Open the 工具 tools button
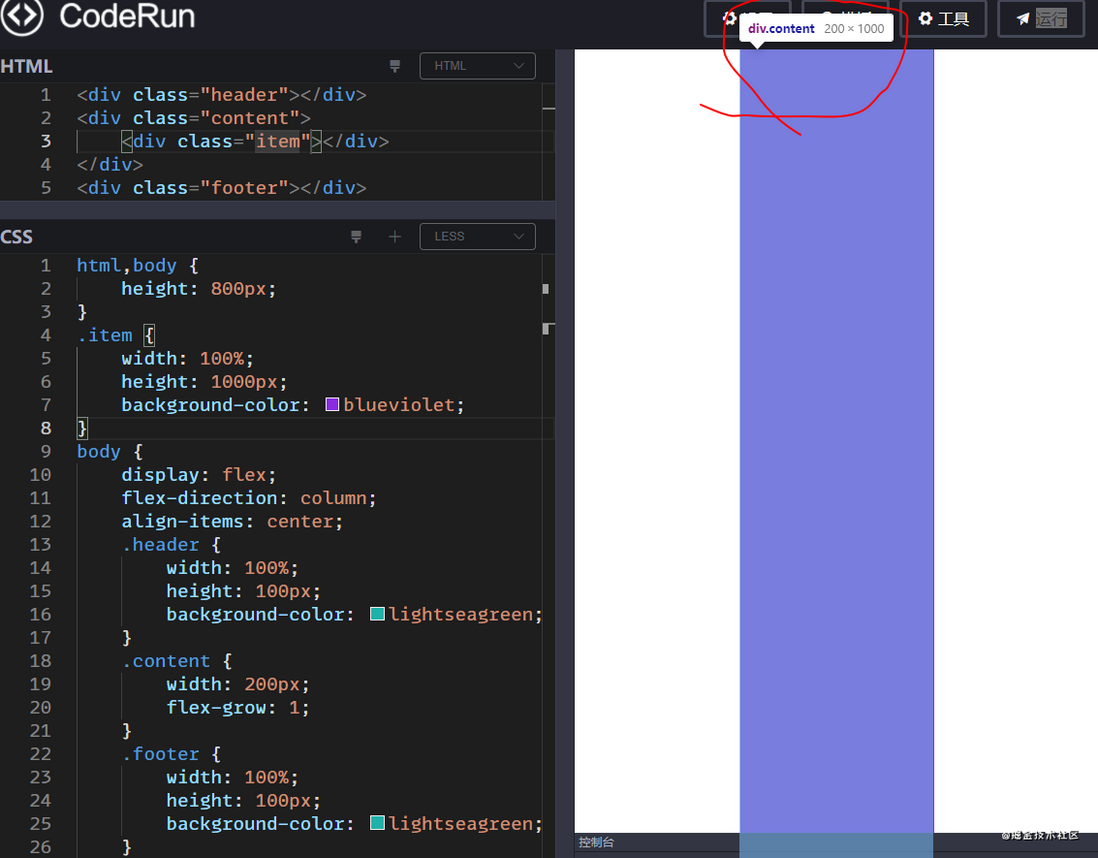Image resolution: width=1098 pixels, height=858 pixels. point(943,19)
